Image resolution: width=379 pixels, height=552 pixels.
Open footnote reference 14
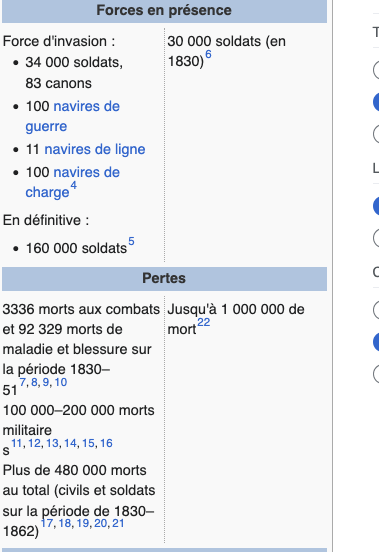[70, 443]
